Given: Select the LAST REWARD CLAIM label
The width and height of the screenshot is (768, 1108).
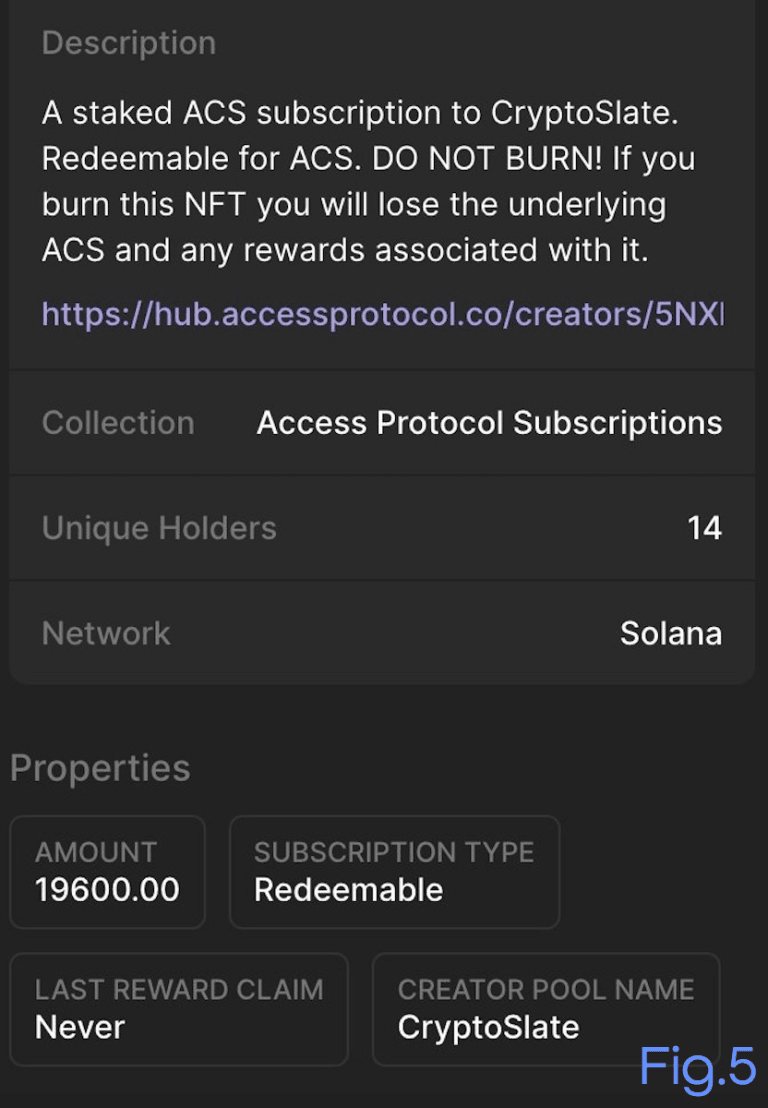Looking at the screenshot, I should pyautogui.click(x=179, y=990).
